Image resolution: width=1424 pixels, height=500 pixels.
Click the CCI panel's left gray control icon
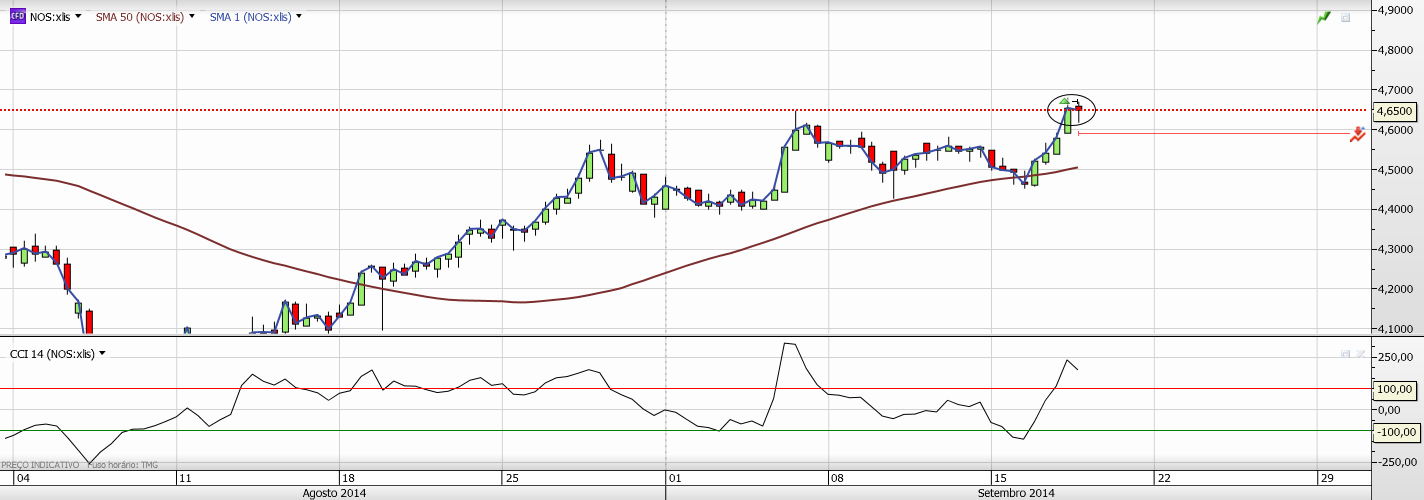[1345, 354]
